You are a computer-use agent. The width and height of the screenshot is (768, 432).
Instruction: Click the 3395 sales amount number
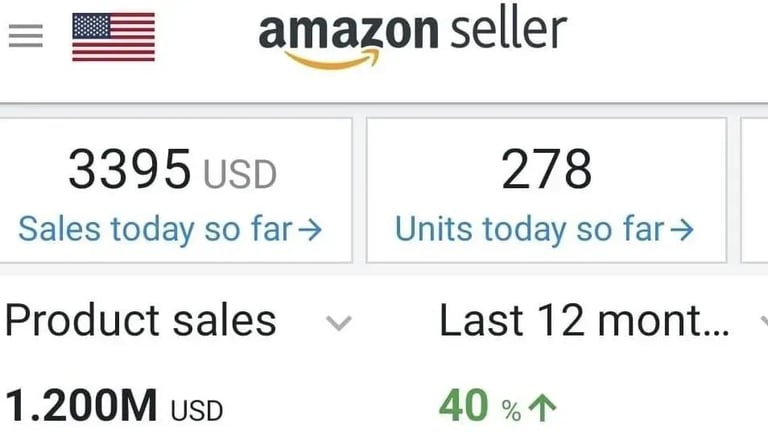click(x=129, y=169)
